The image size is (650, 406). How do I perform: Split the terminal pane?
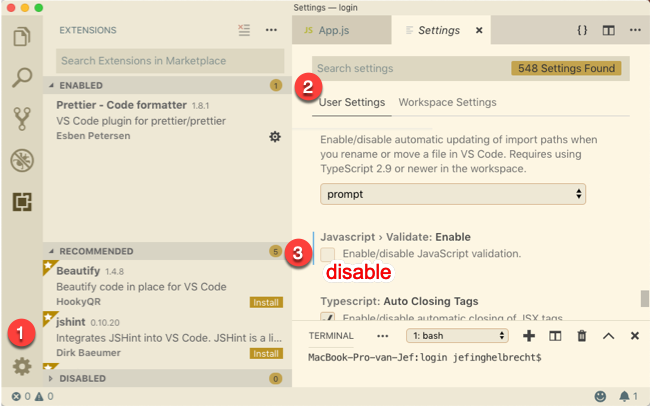555,336
